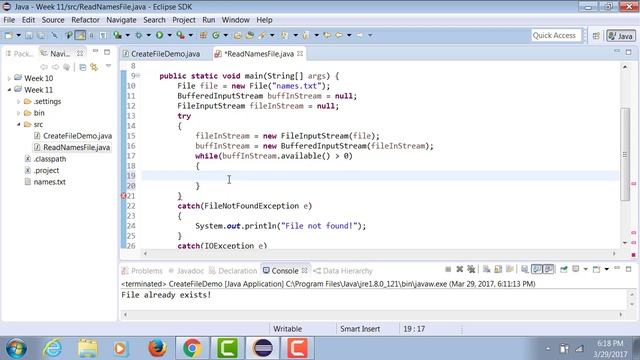Image resolution: width=640 pixels, height=360 pixels.
Task: Click the New Java Class icon
Action: 216,36
